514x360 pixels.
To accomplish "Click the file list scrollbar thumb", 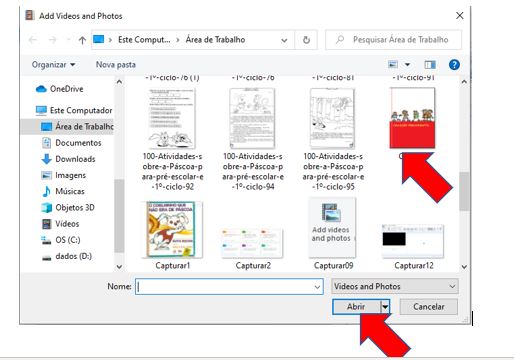I will pyautogui.click(x=464, y=191).
